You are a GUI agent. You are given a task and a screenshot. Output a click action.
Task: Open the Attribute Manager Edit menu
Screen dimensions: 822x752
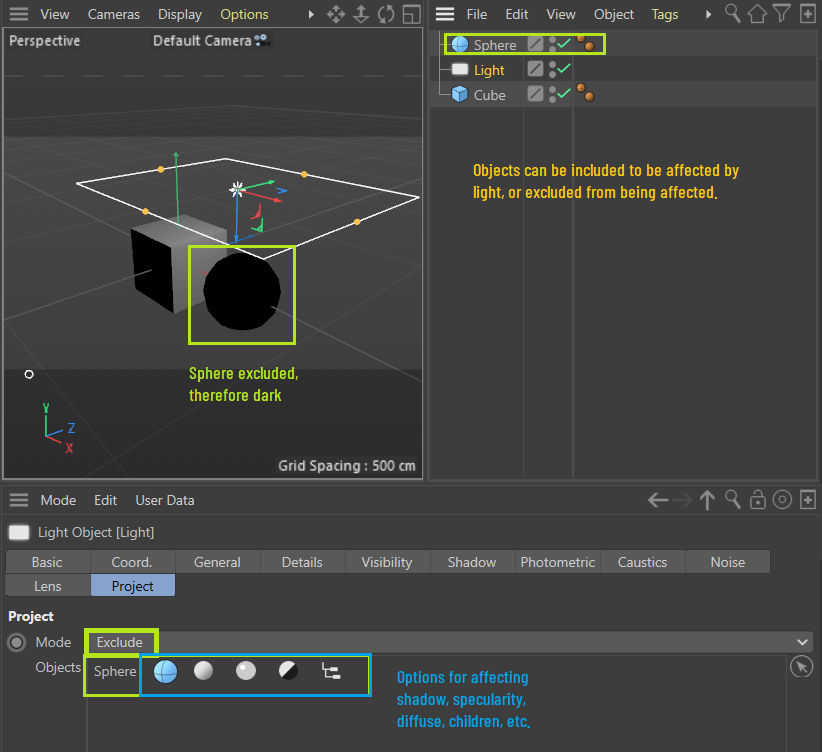[105, 500]
